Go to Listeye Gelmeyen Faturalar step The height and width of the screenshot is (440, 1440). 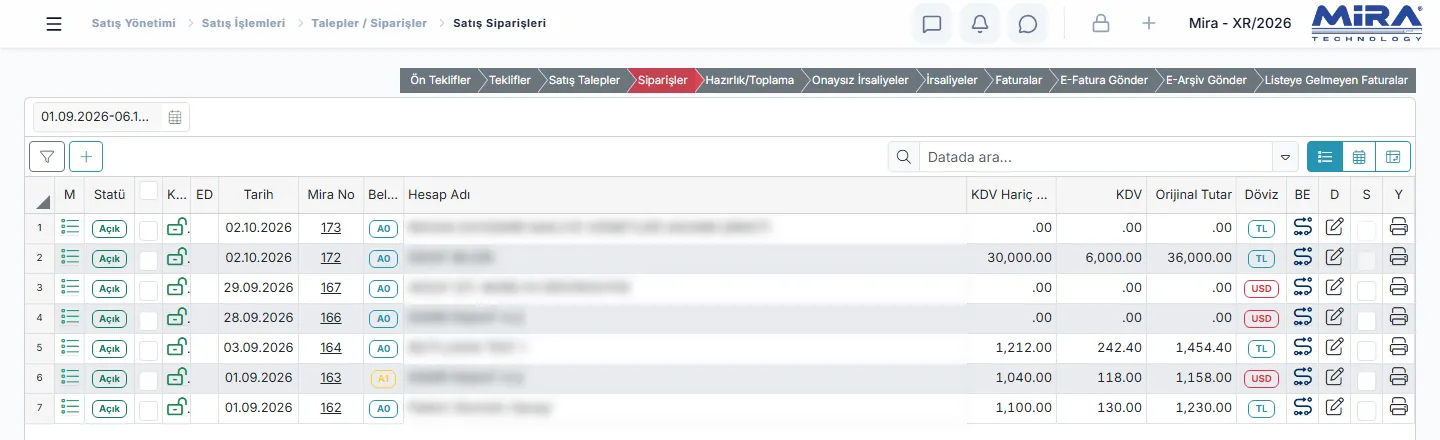pos(1336,80)
